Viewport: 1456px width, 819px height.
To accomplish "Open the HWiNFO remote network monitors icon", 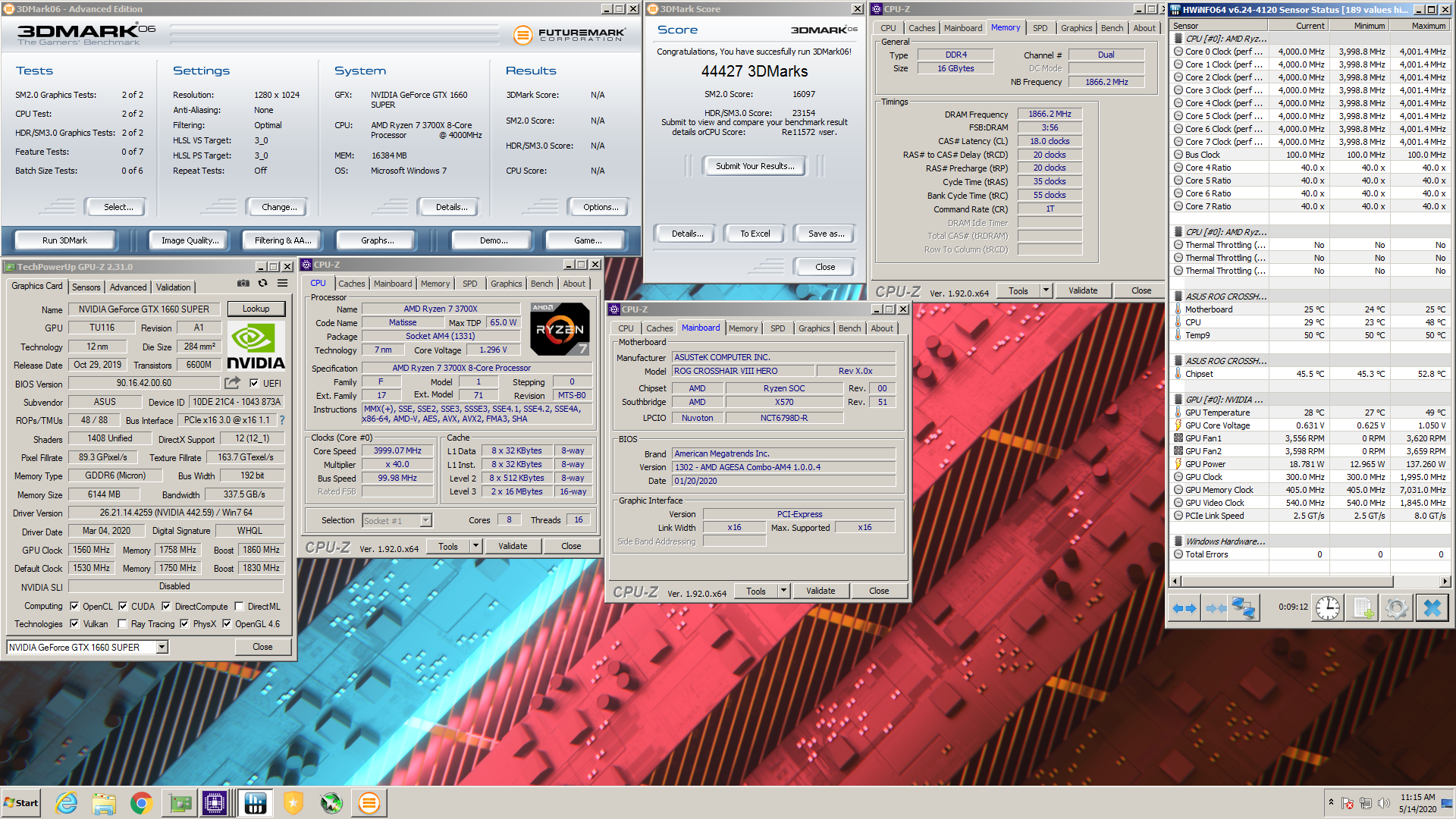I will coord(1243,607).
